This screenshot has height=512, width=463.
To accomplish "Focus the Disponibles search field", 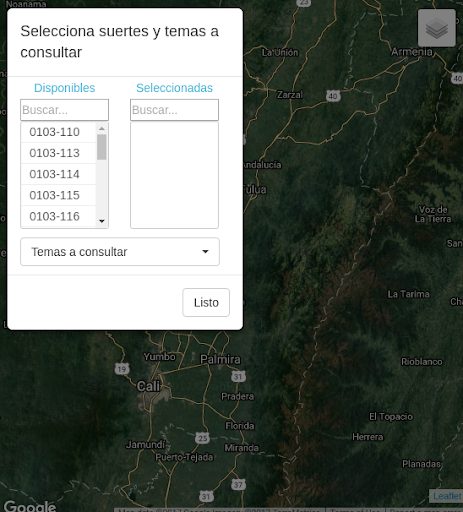I will (x=64, y=110).
